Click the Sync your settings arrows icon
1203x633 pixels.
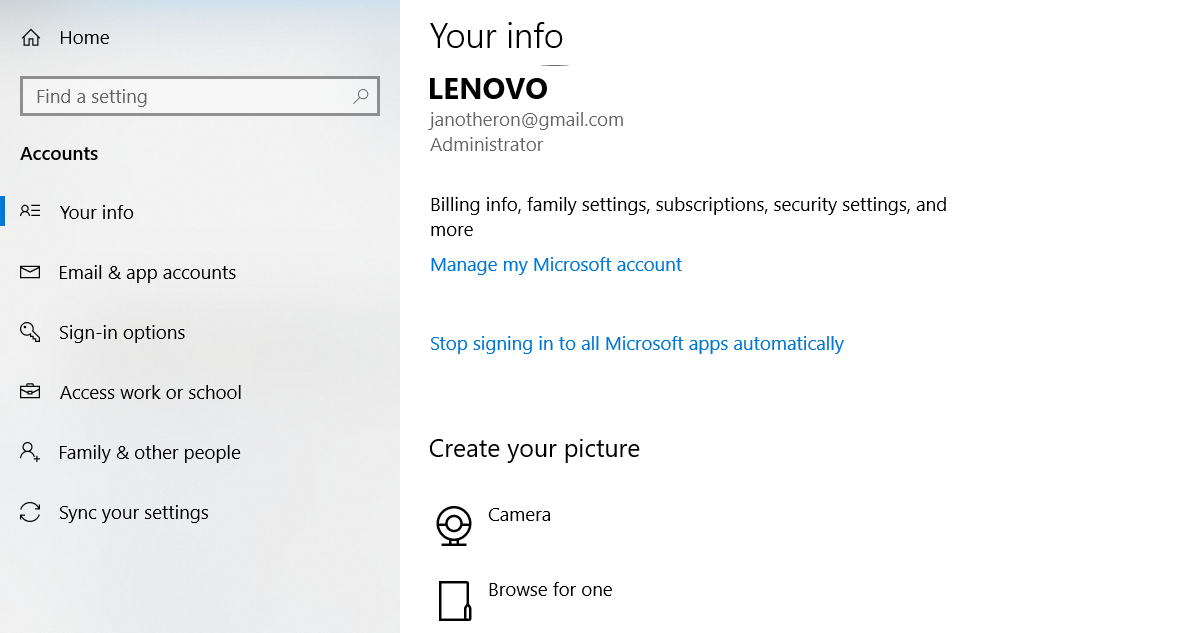click(x=30, y=512)
